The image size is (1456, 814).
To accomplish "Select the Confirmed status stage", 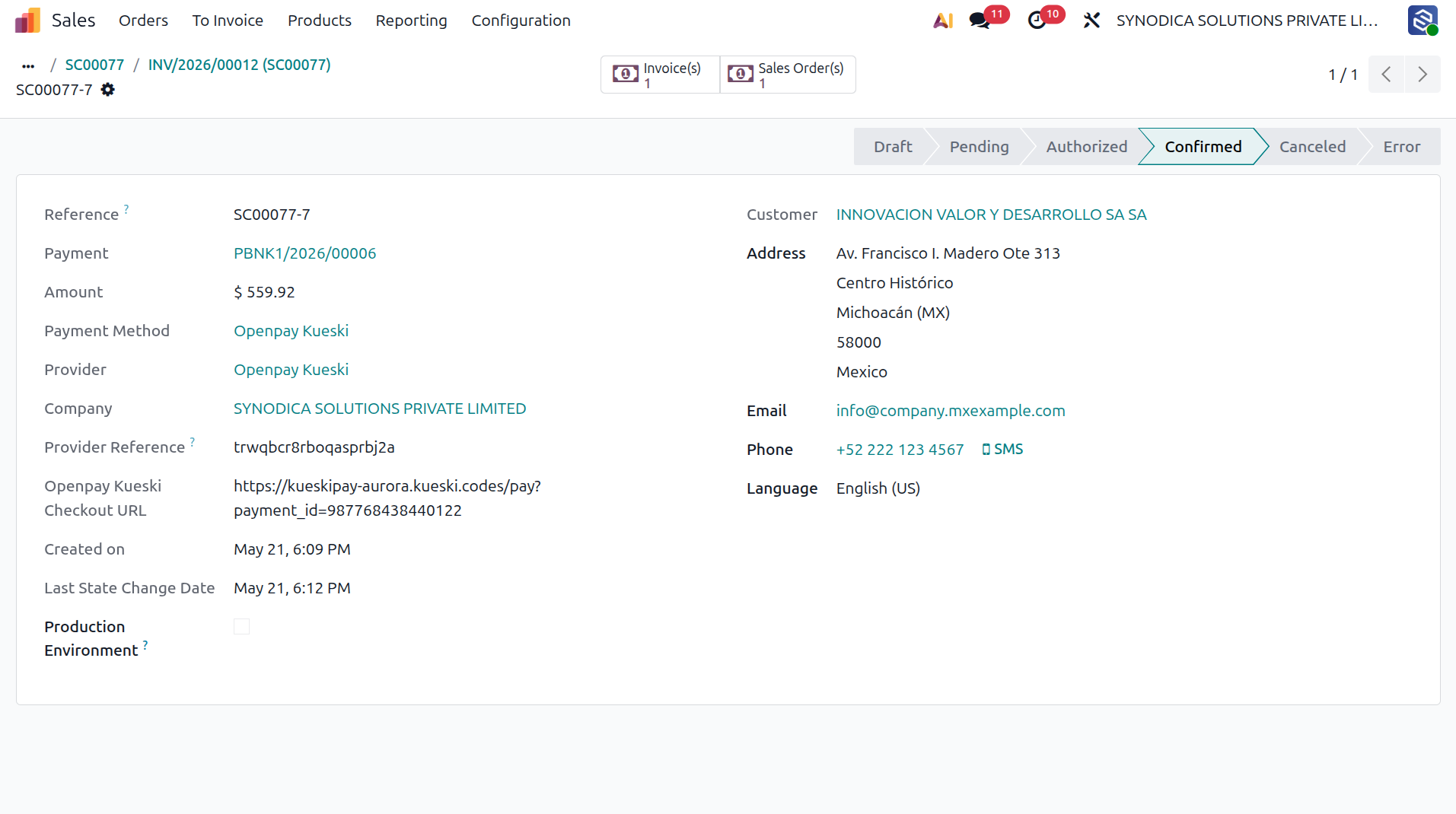I will 1203,147.
